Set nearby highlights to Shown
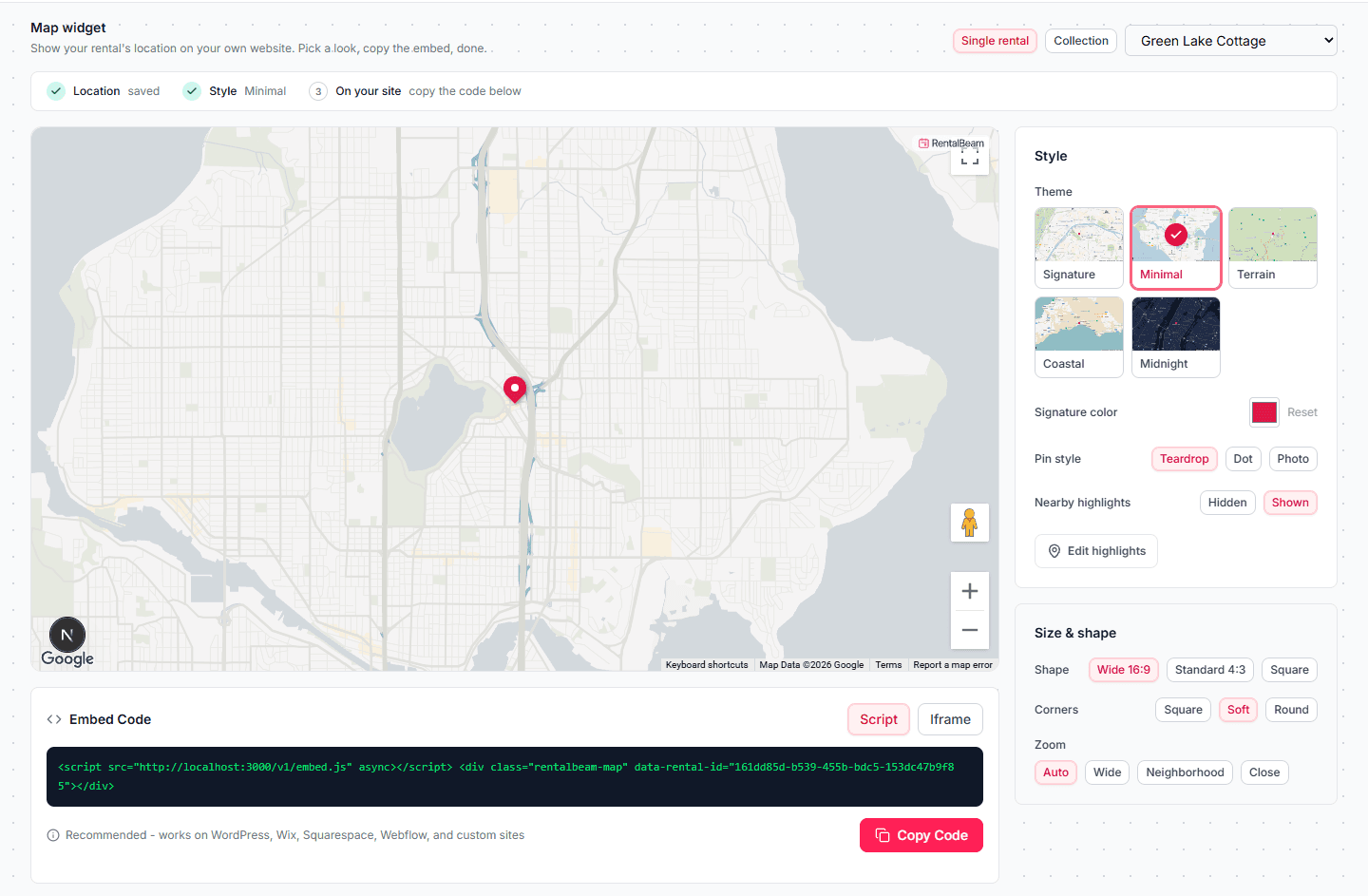This screenshot has height=896, width=1368. [1290, 503]
